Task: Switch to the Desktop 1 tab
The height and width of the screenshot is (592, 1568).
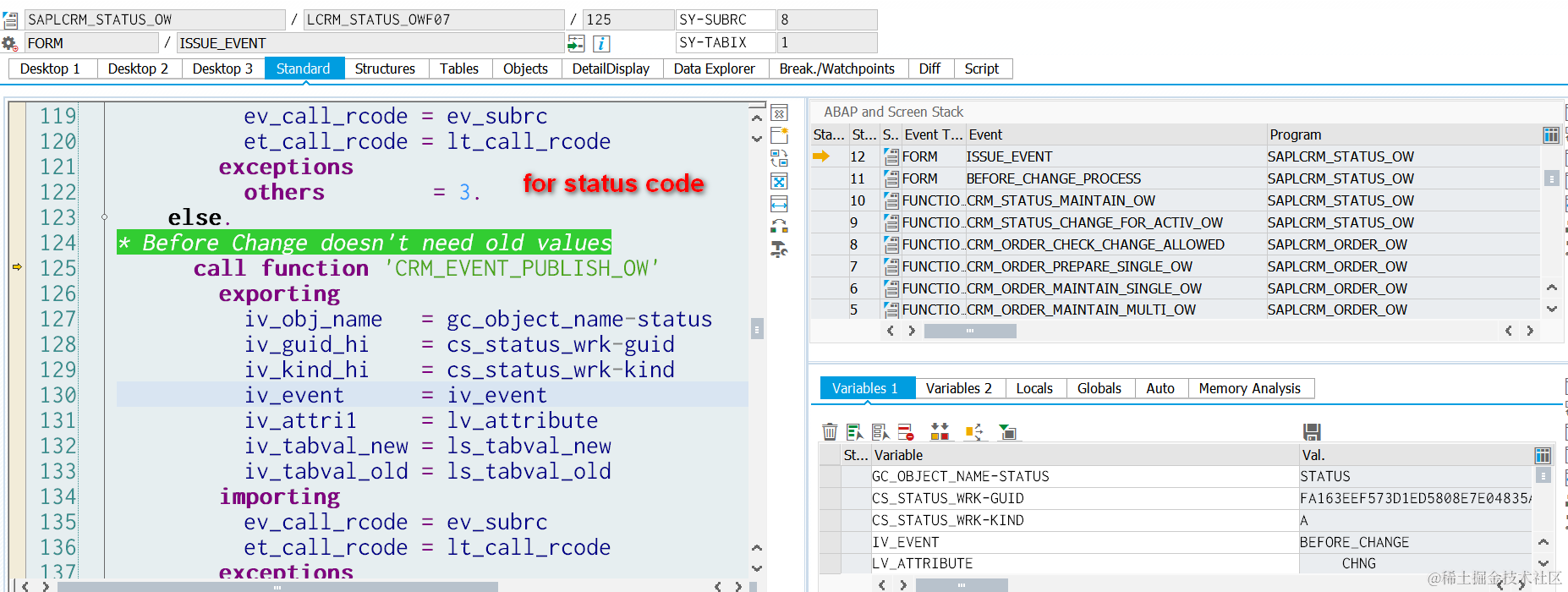Action: [x=50, y=69]
